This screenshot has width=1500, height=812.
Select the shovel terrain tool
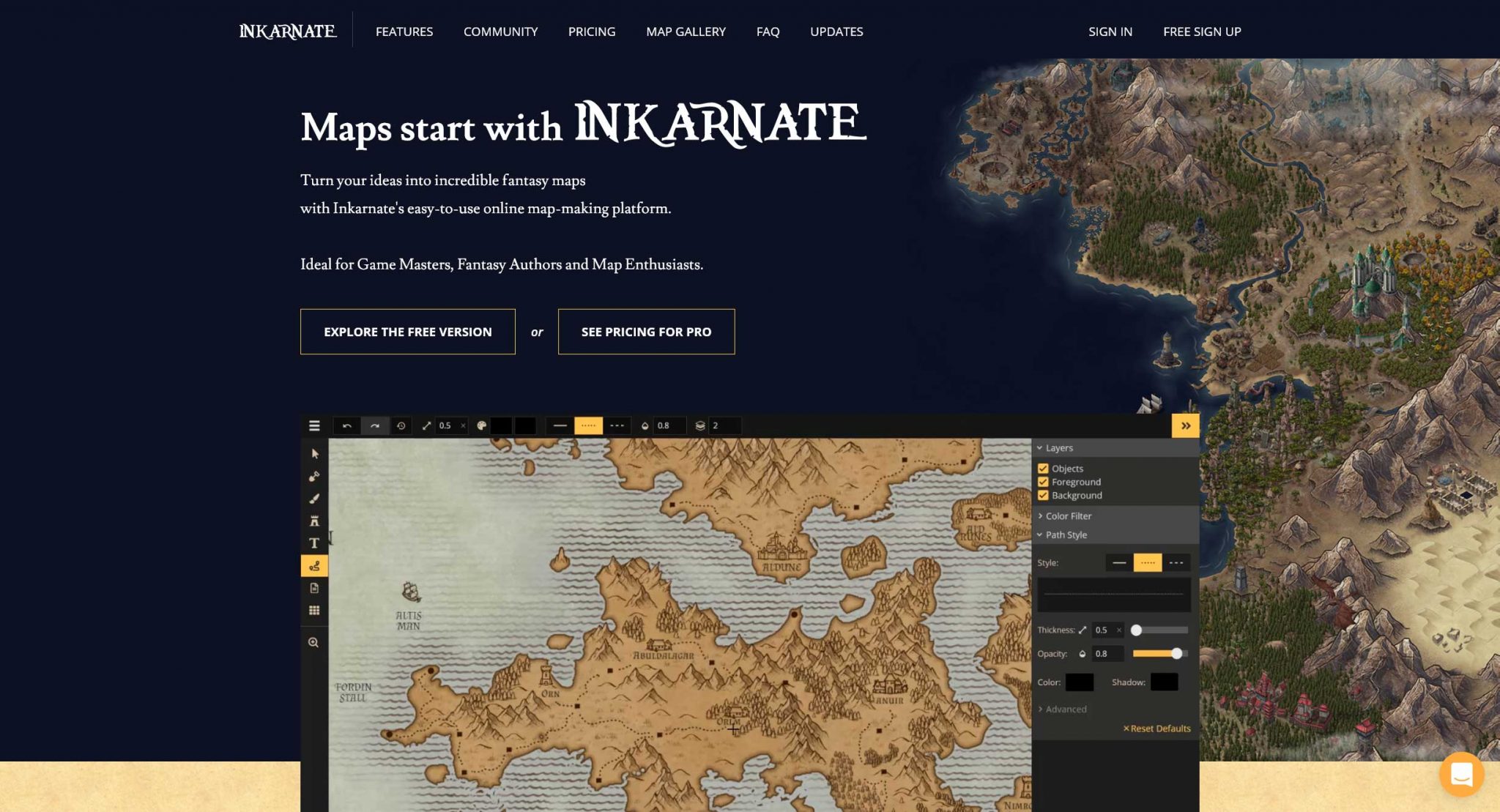tap(314, 477)
